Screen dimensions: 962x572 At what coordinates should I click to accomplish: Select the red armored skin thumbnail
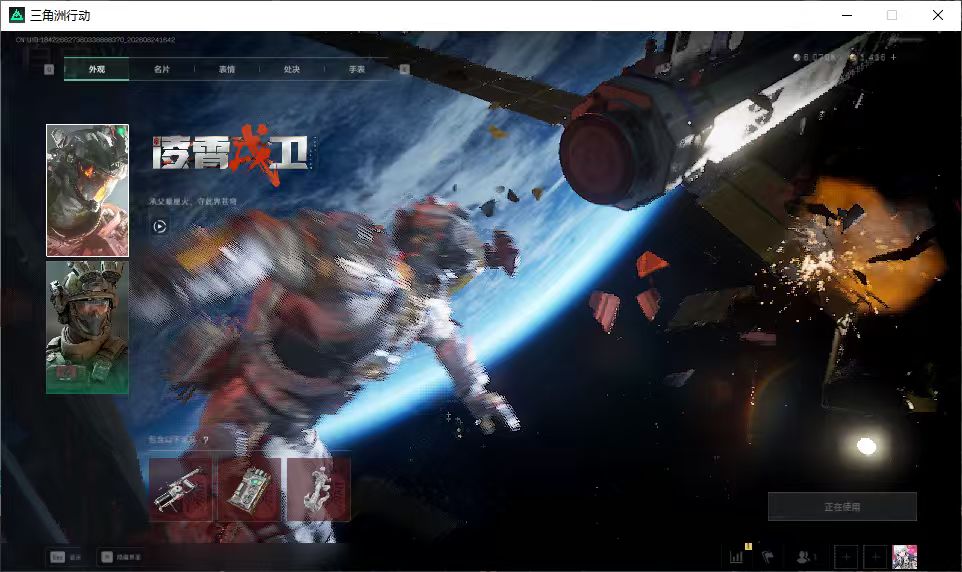(x=87, y=190)
